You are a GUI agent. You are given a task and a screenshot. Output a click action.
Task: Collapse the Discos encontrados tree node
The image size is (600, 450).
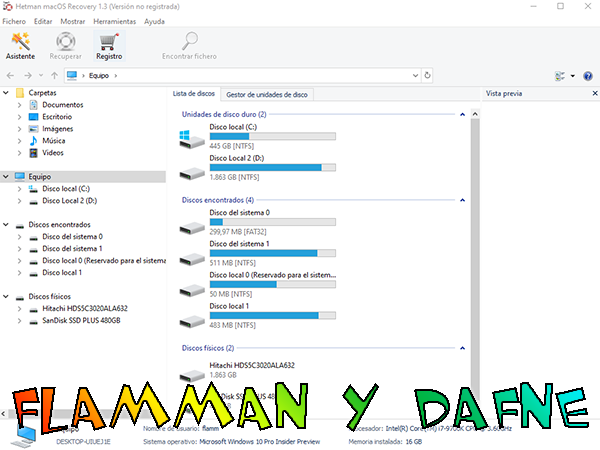click(6, 225)
